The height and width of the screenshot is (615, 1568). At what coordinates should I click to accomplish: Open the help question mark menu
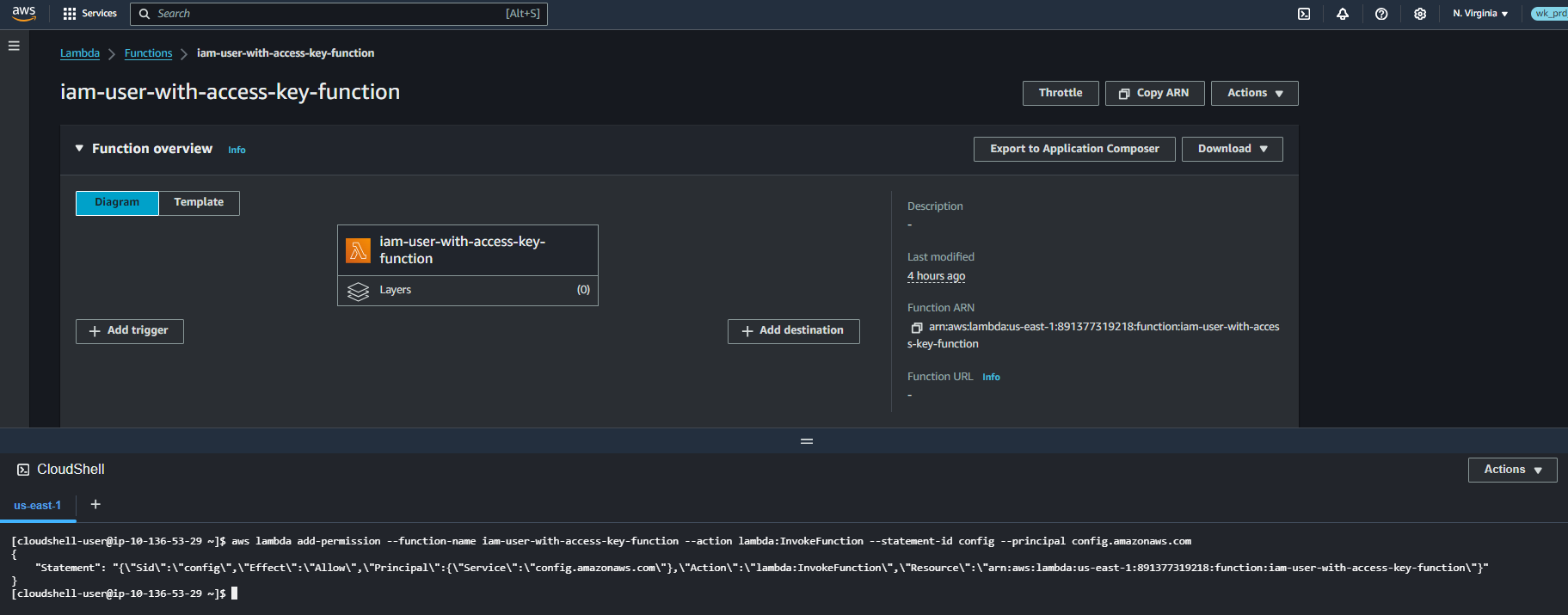pyautogui.click(x=1381, y=14)
